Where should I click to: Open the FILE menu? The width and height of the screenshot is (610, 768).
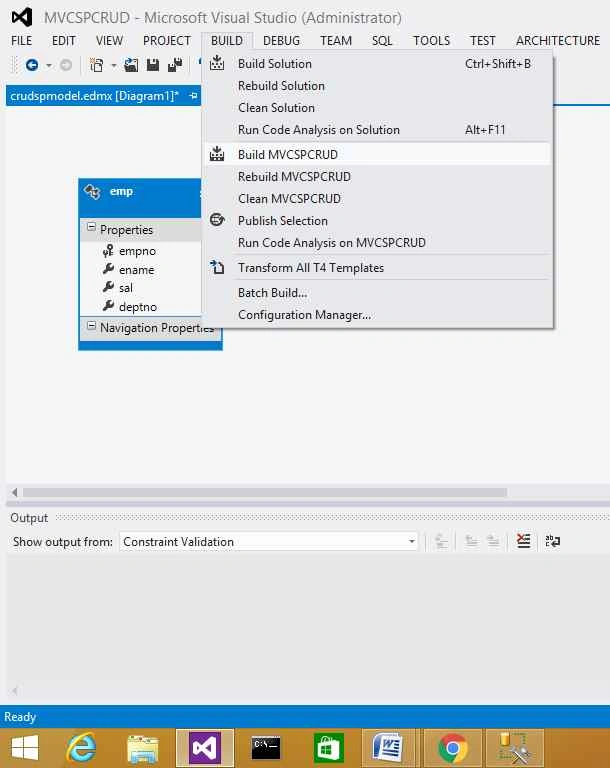pos(22,41)
